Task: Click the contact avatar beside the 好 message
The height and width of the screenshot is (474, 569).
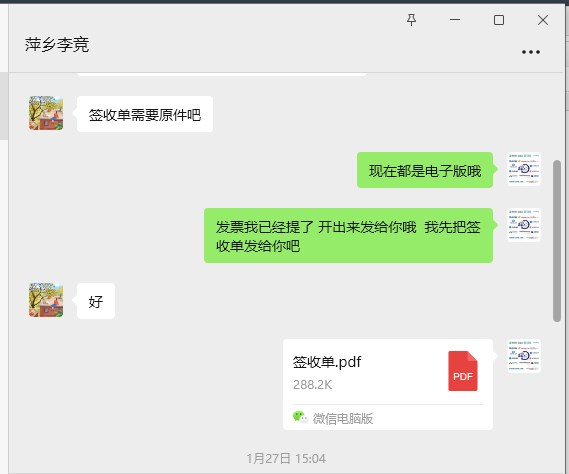Action: pyautogui.click(x=46, y=300)
